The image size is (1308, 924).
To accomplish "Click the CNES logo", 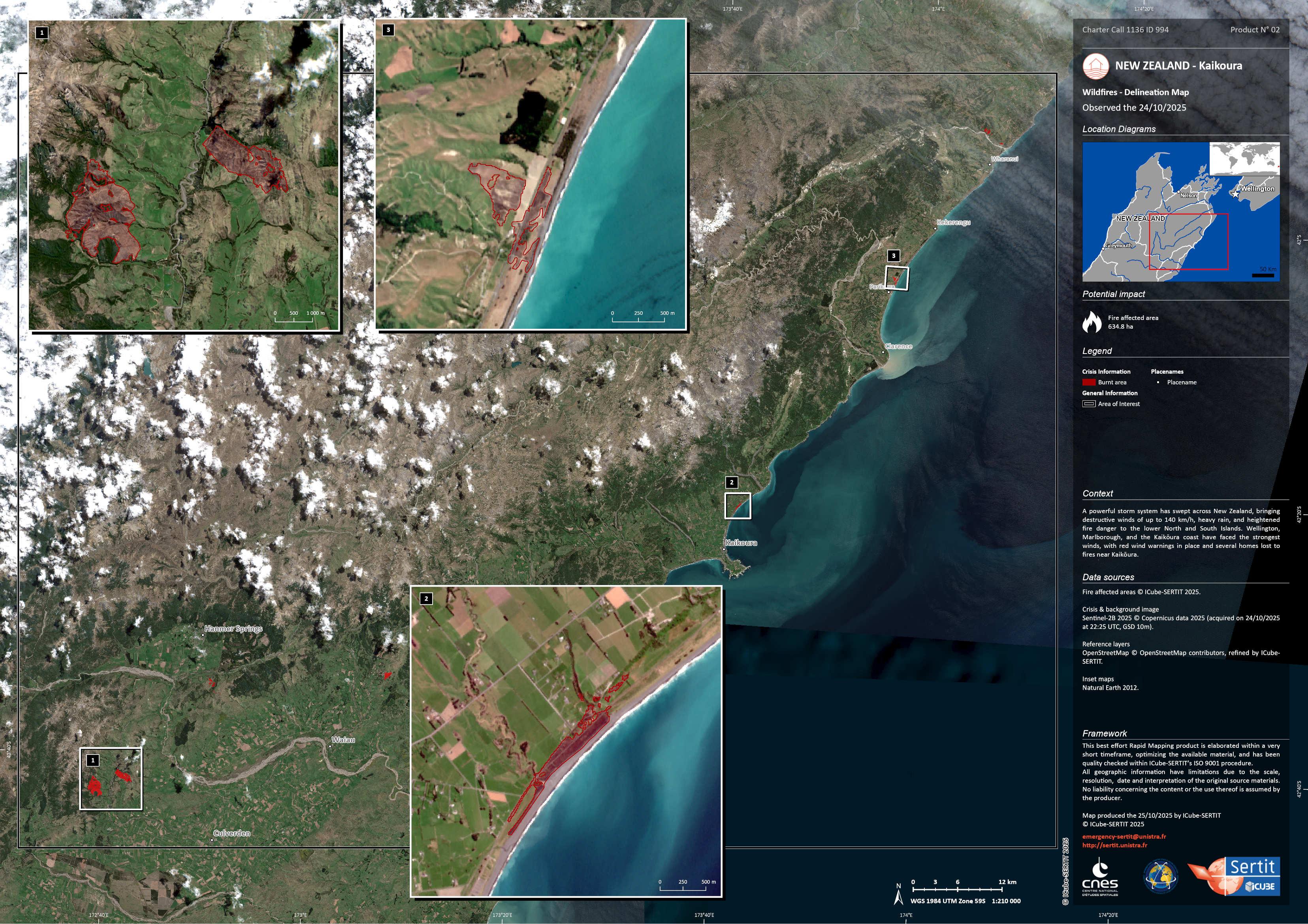I will tap(1099, 878).
